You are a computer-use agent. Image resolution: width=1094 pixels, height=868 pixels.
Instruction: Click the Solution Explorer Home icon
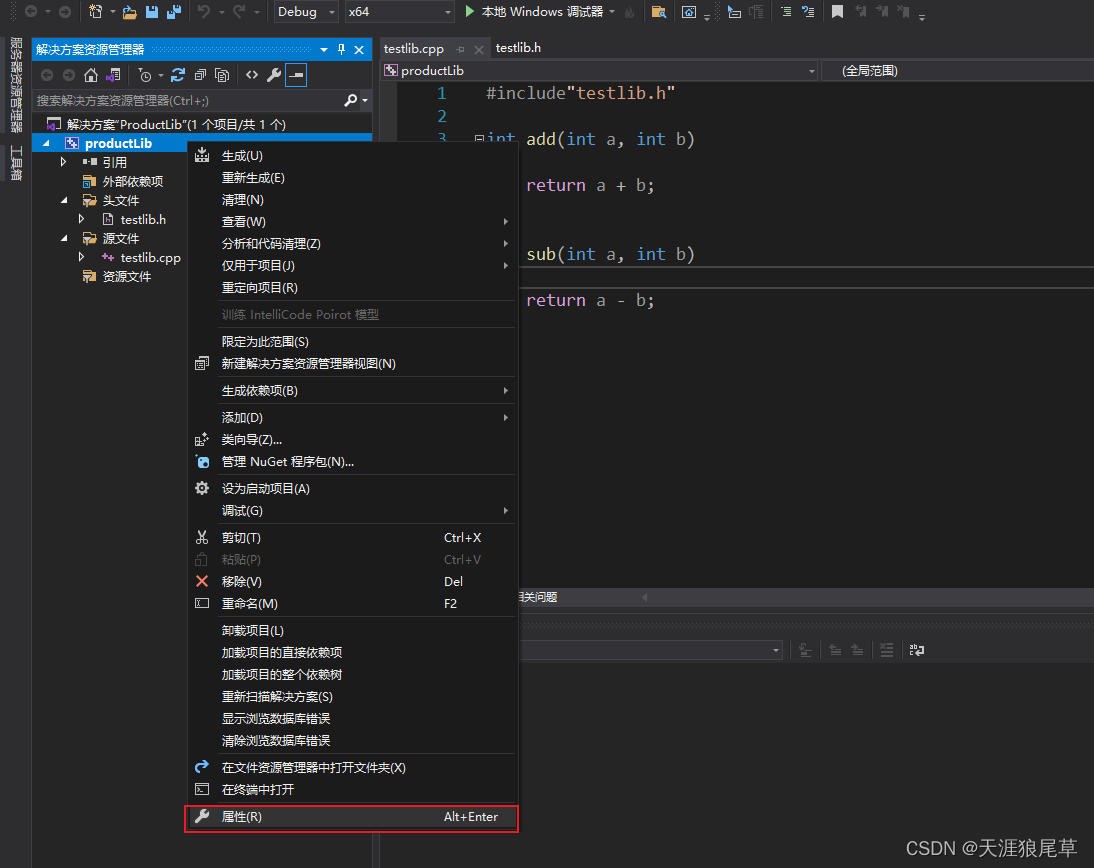[x=91, y=75]
